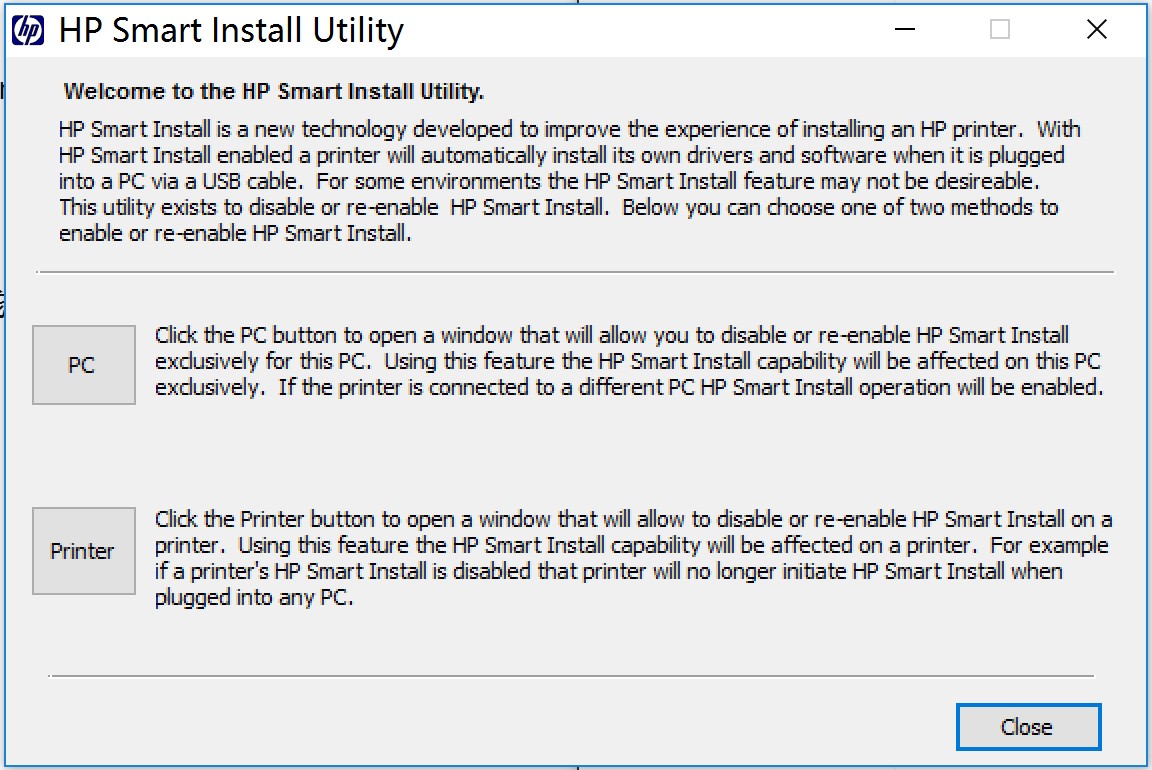Click the line starting 'This utility exists to disable'
The height and width of the screenshot is (770, 1152).
click(x=558, y=207)
